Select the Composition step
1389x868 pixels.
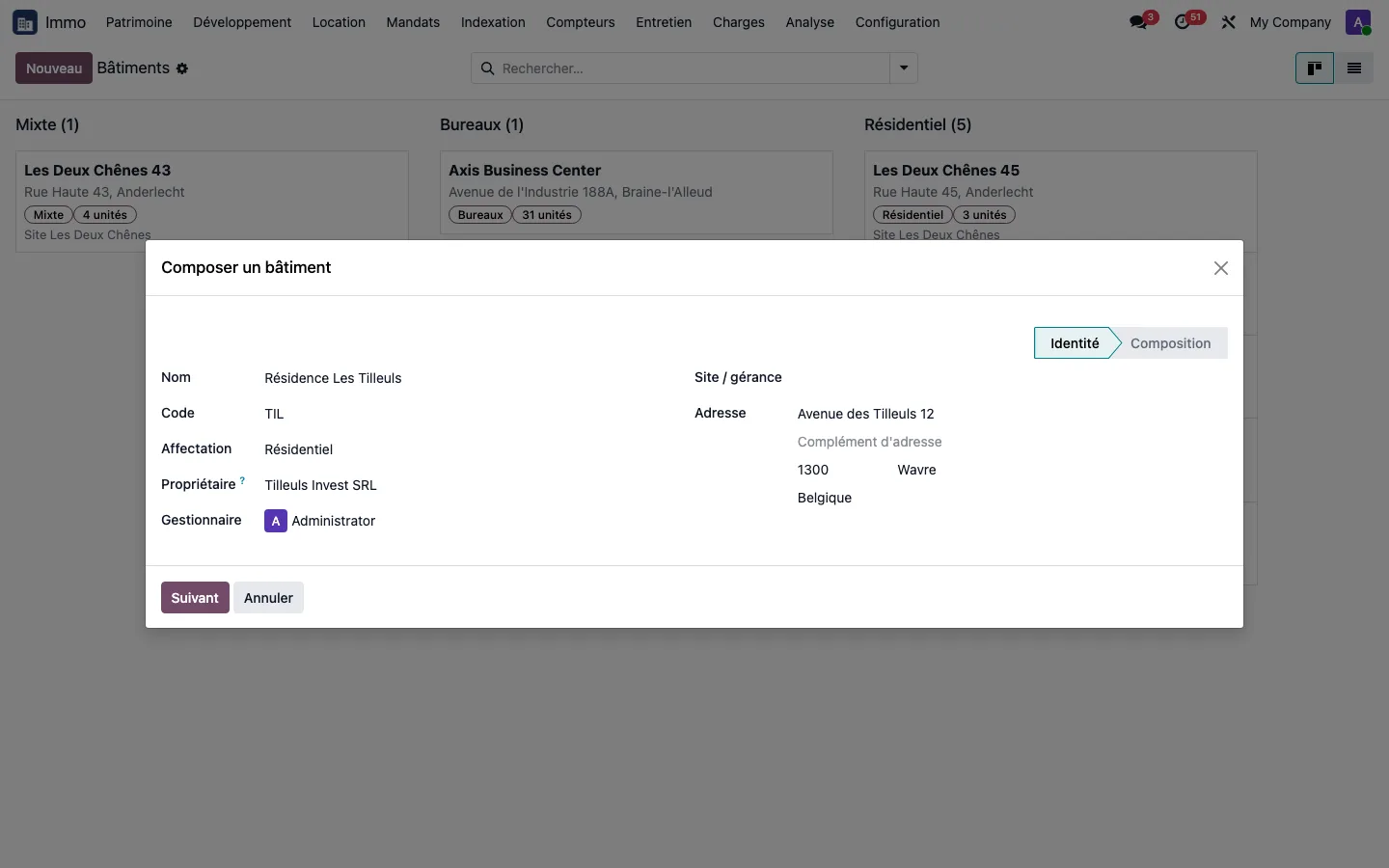point(1170,343)
